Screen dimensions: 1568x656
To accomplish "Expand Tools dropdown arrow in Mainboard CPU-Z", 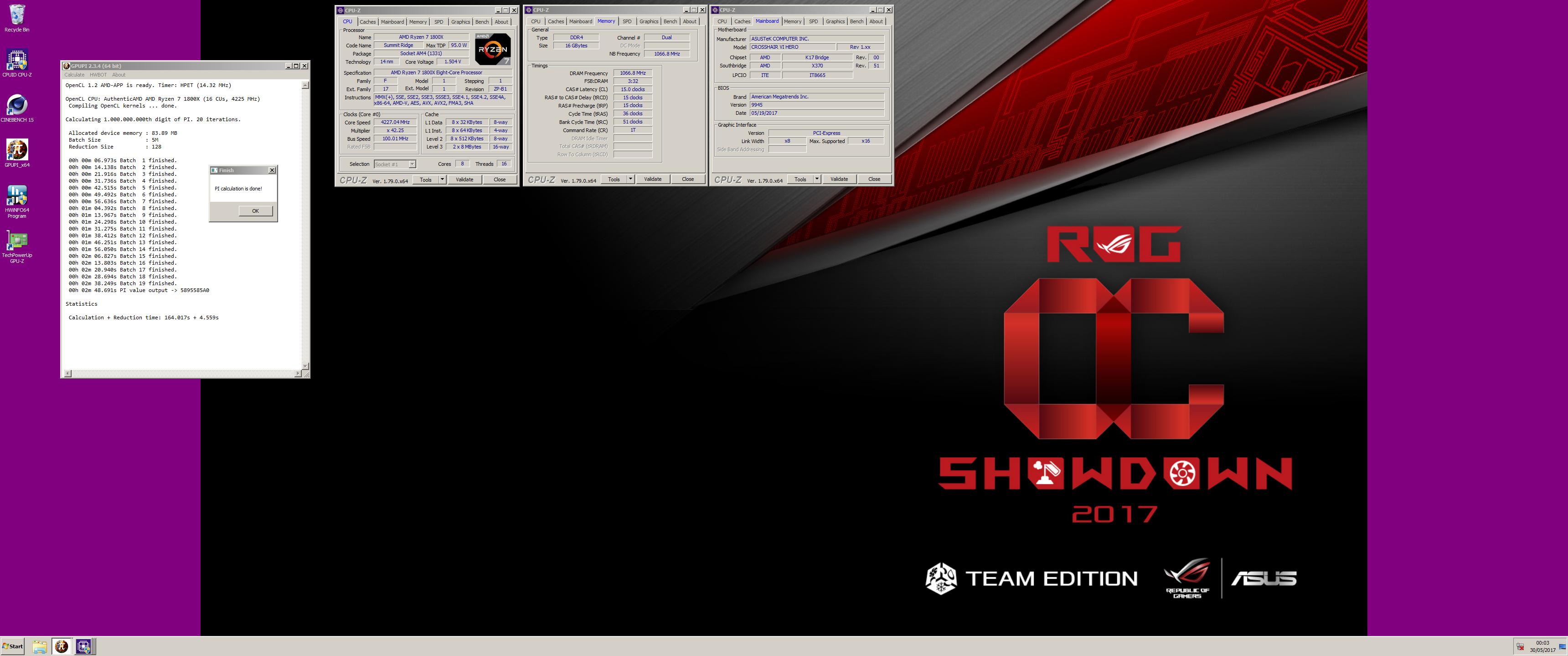I will 817,179.
